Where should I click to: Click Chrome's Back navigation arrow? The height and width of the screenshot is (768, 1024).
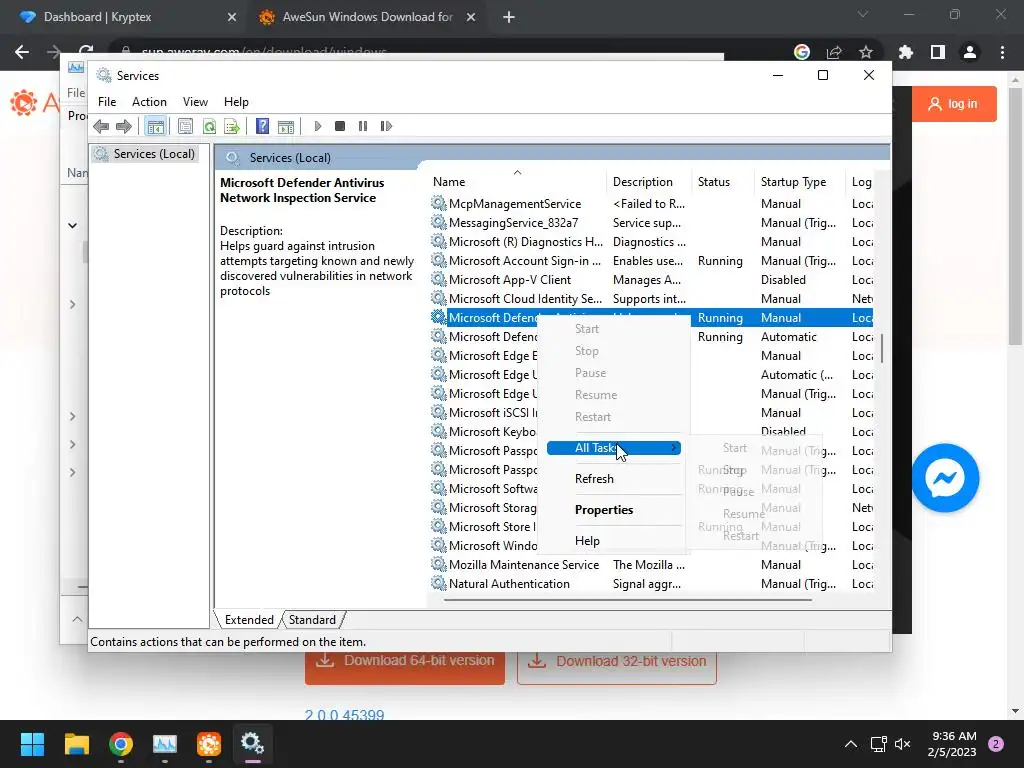tap(22, 52)
